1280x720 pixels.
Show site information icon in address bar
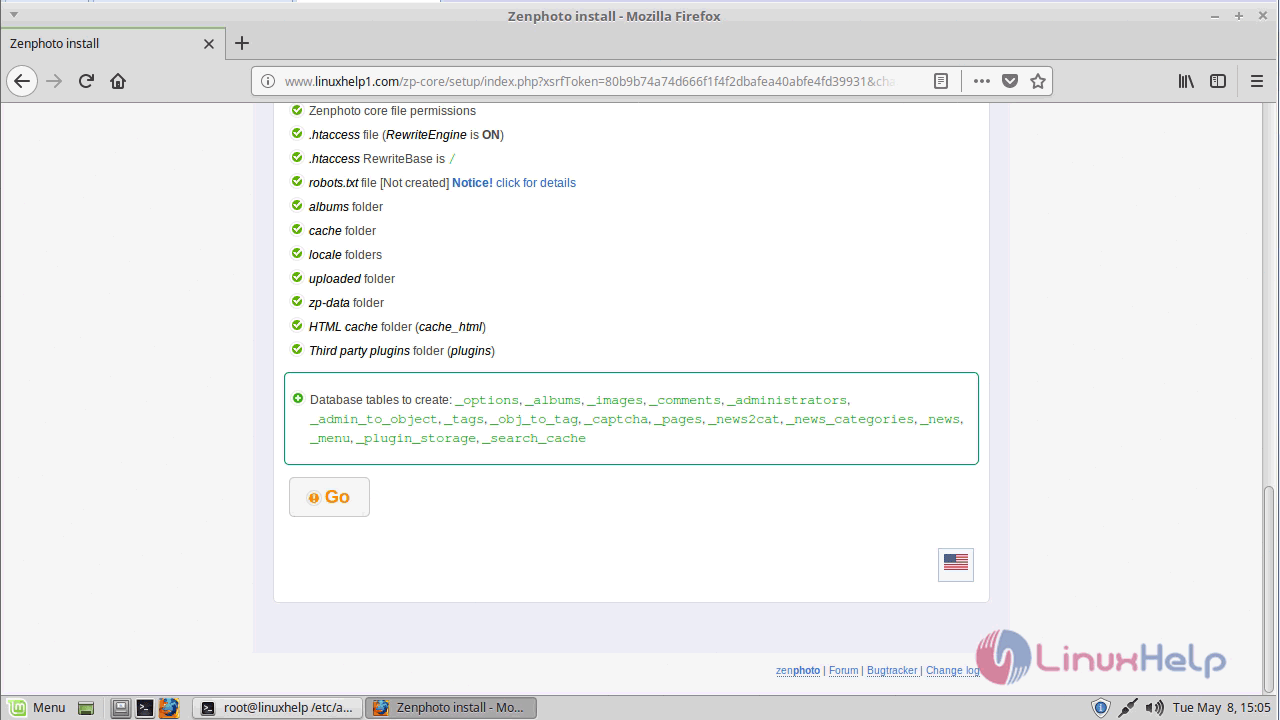click(x=268, y=81)
